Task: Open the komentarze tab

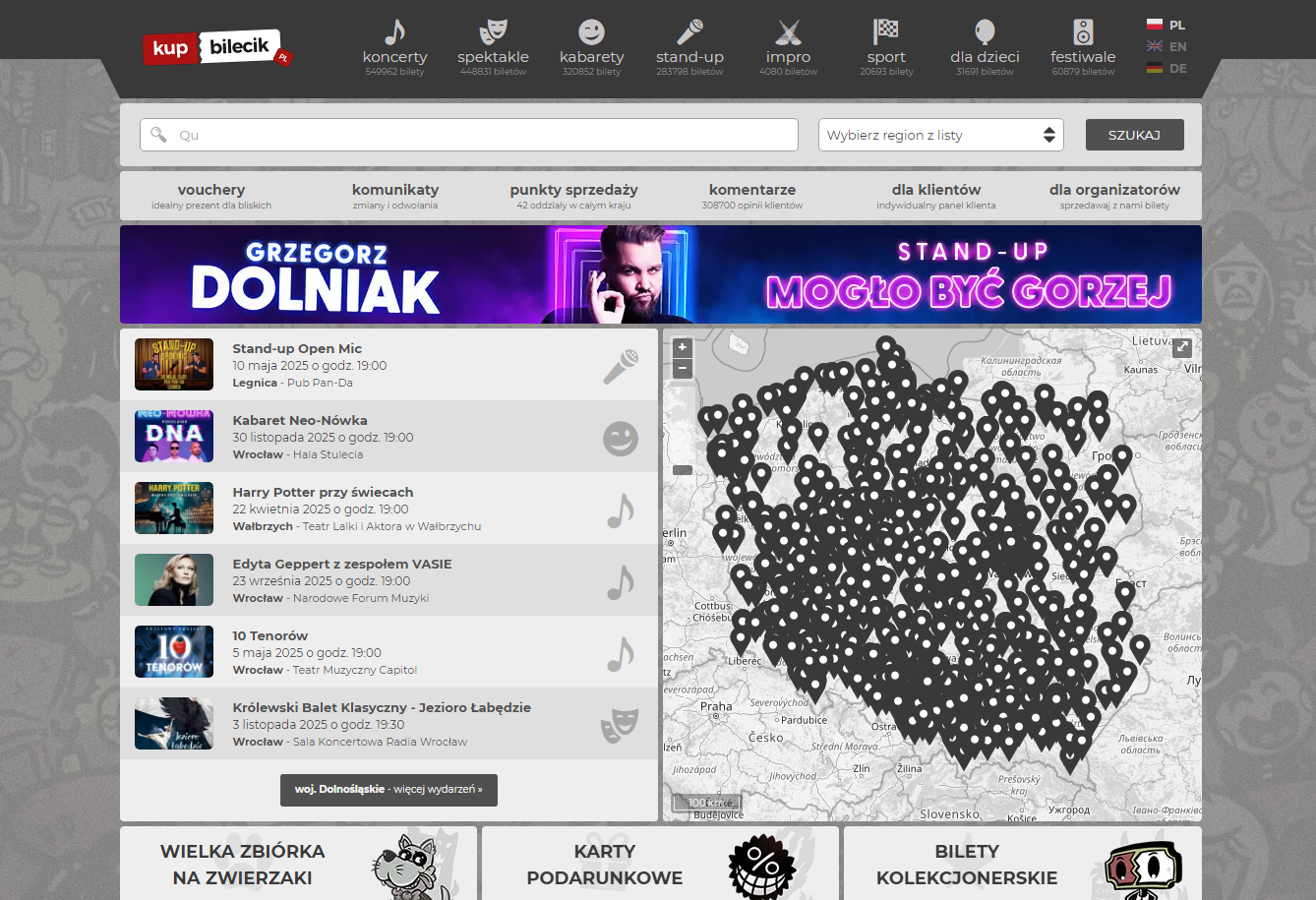Action: (752, 196)
